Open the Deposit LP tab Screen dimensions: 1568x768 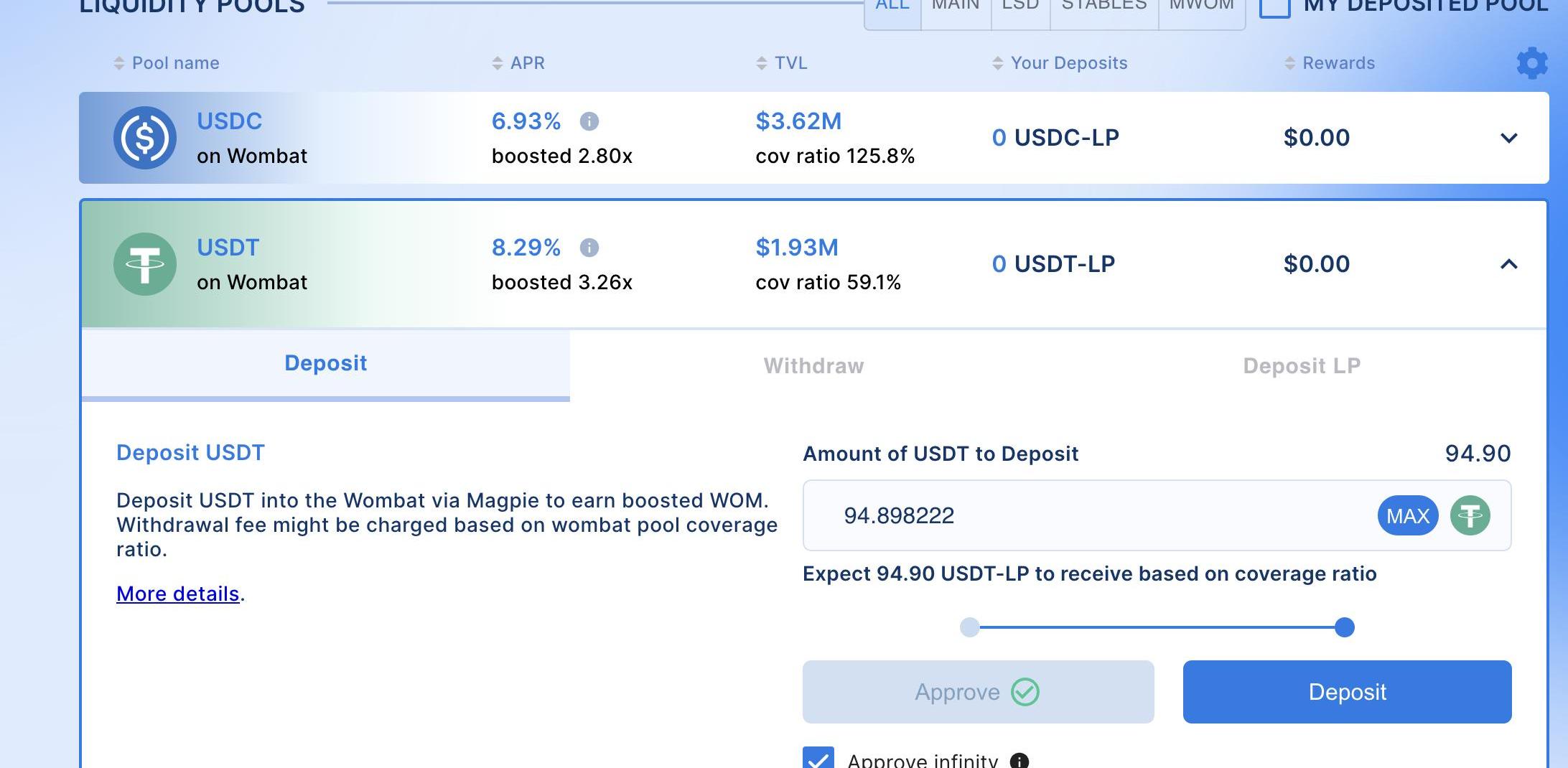point(1301,366)
